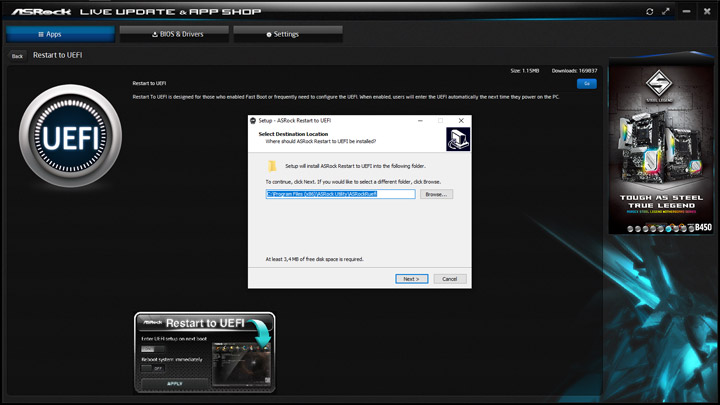The width and height of the screenshot is (720, 405).
Task: Minimize the Setup dialog window
Action: 420,120
